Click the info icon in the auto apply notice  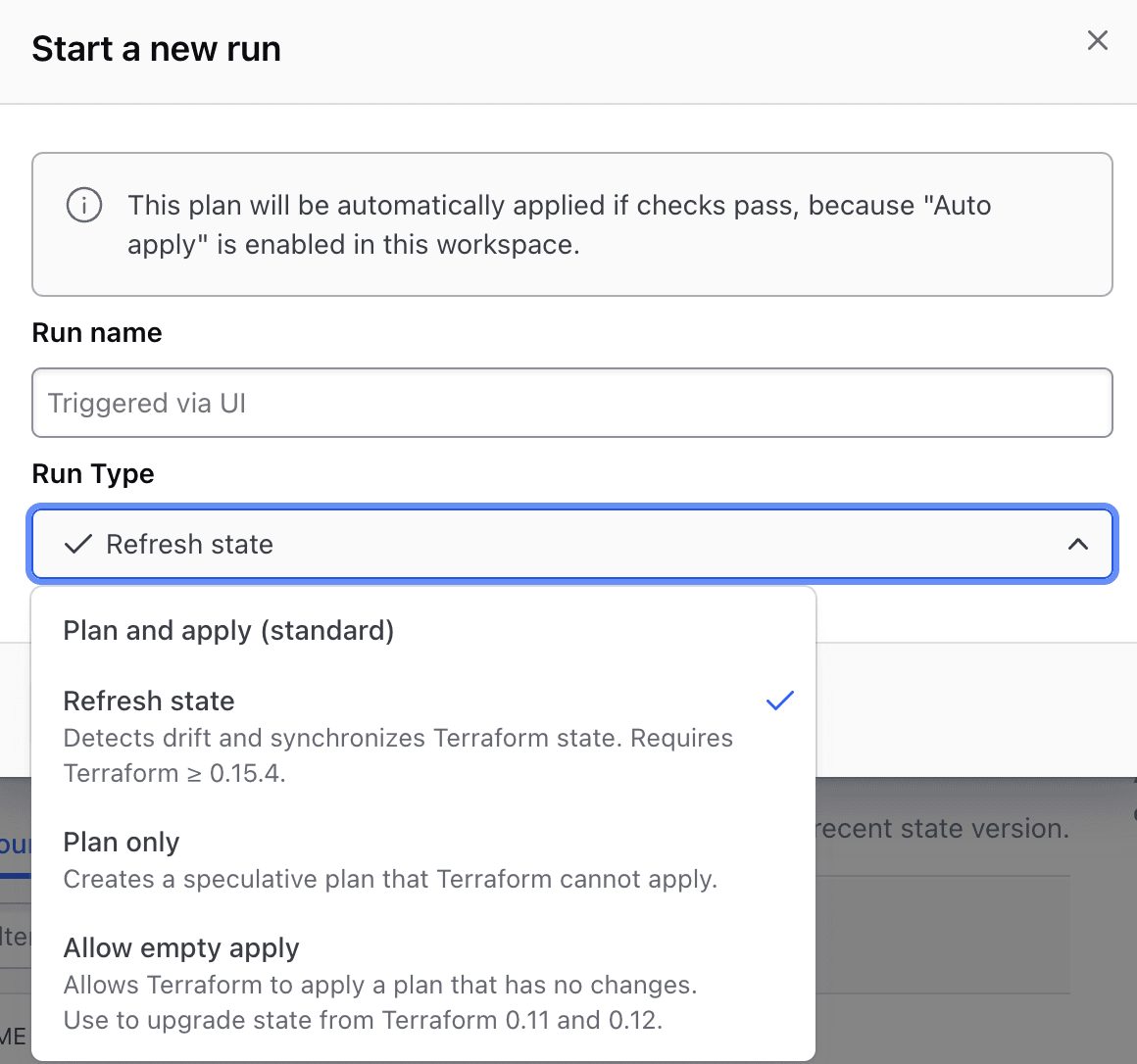[x=84, y=205]
